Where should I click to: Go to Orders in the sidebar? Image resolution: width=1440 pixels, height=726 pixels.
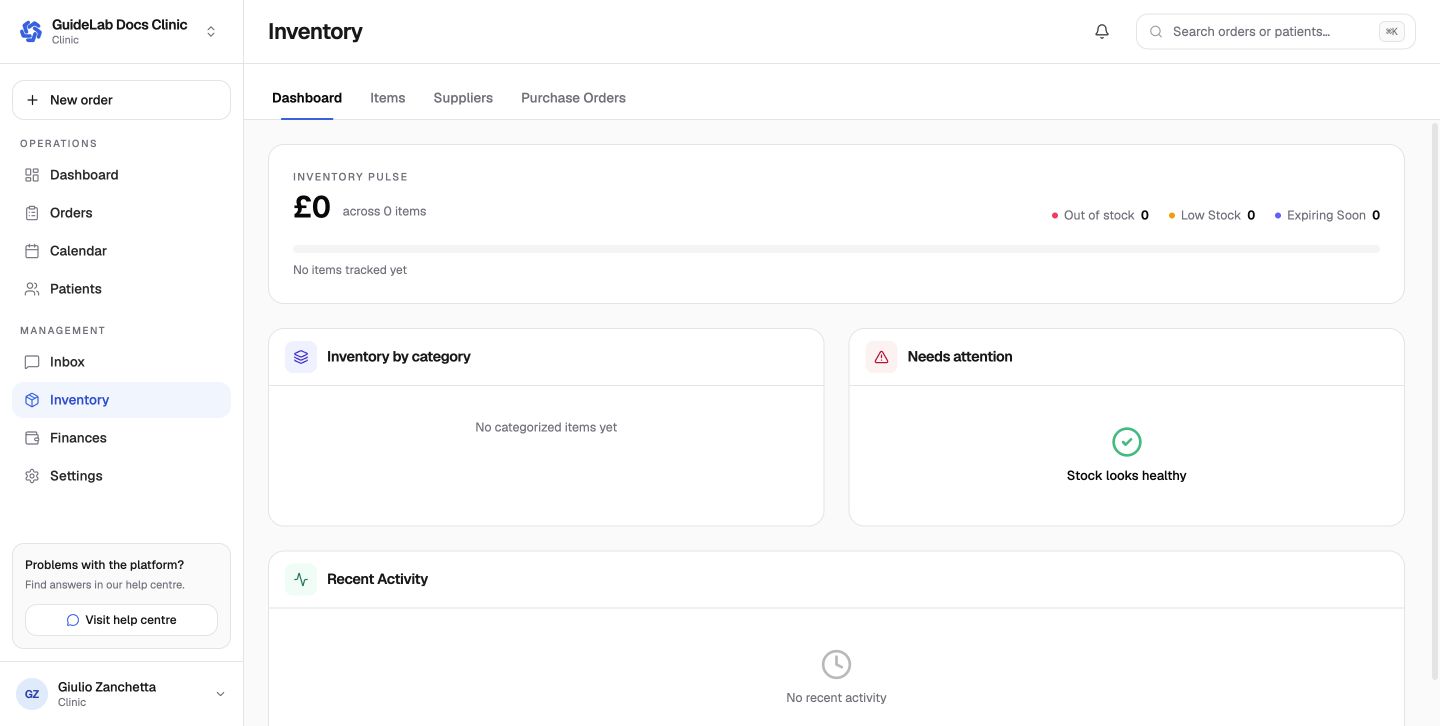tap(121, 213)
